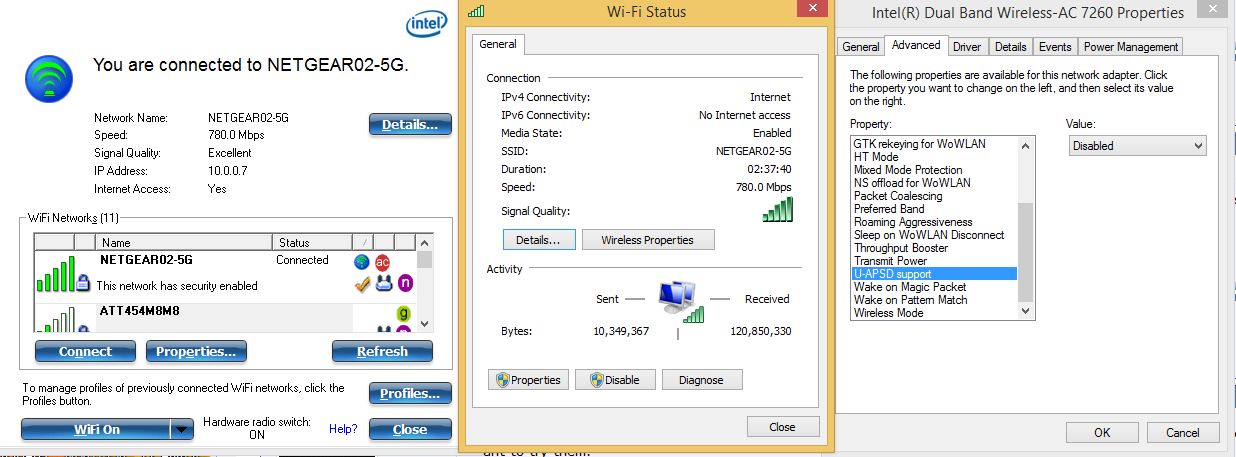
Task: Click the globe internet icon in NETGEAR02-5G row
Action: pyautogui.click(x=362, y=262)
